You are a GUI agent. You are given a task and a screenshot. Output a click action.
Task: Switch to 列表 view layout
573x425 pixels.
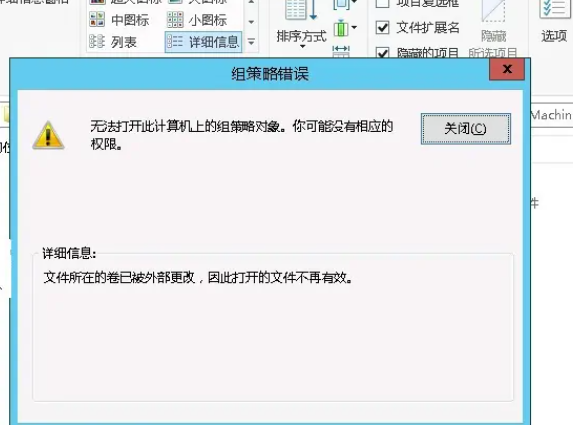pyautogui.click(x=113, y=42)
